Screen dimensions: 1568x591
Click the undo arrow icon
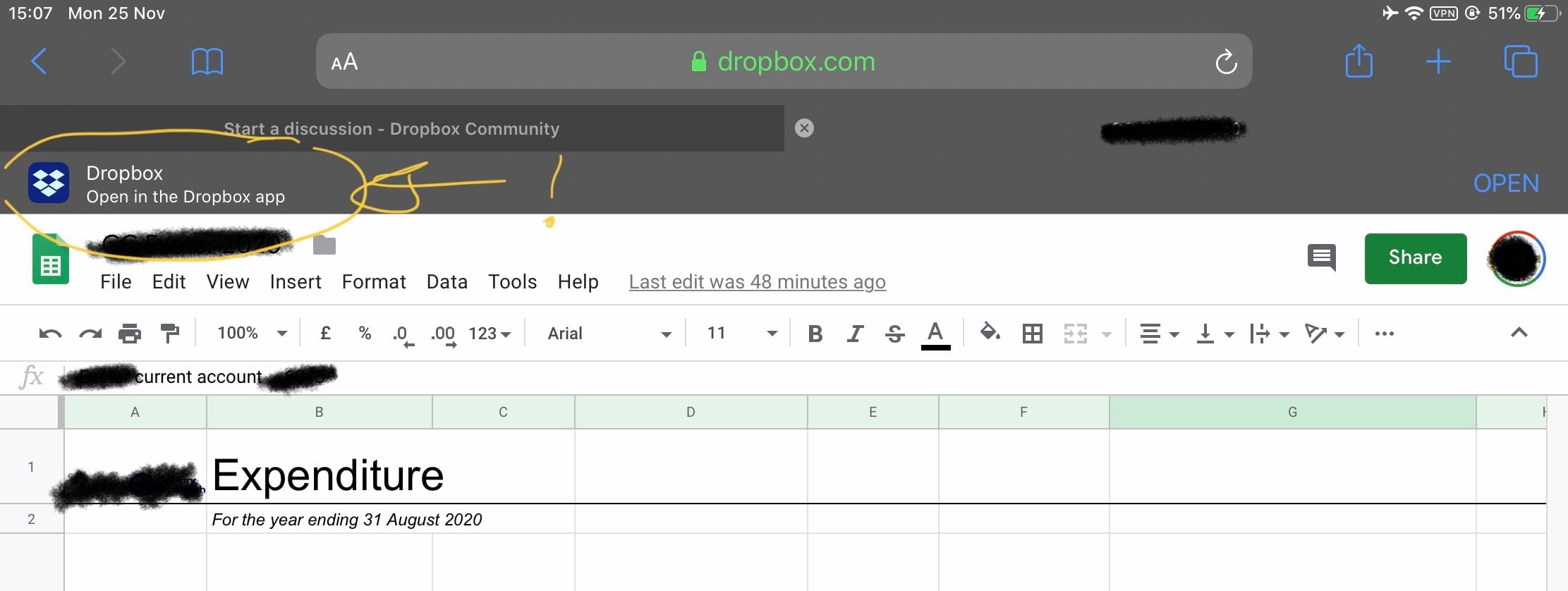point(50,334)
